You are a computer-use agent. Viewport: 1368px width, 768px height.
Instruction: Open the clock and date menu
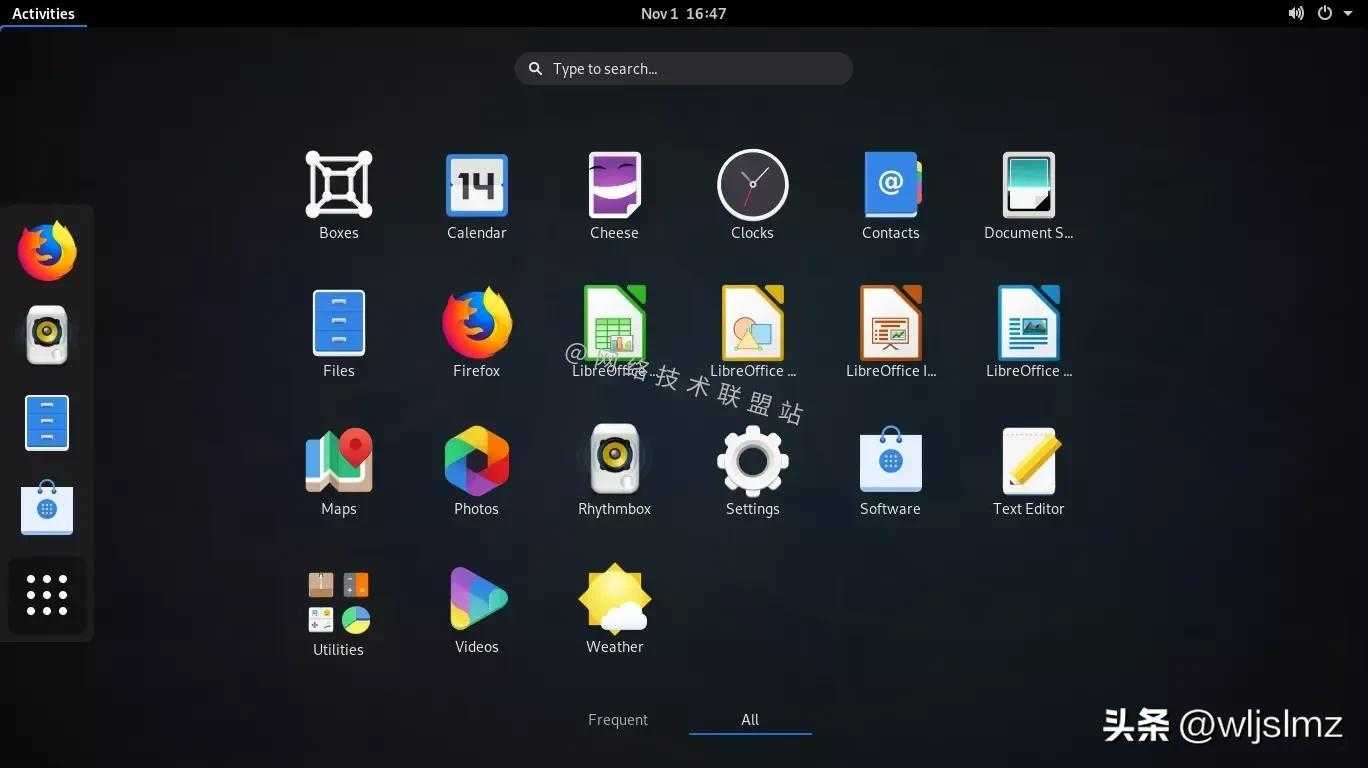coord(684,13)
